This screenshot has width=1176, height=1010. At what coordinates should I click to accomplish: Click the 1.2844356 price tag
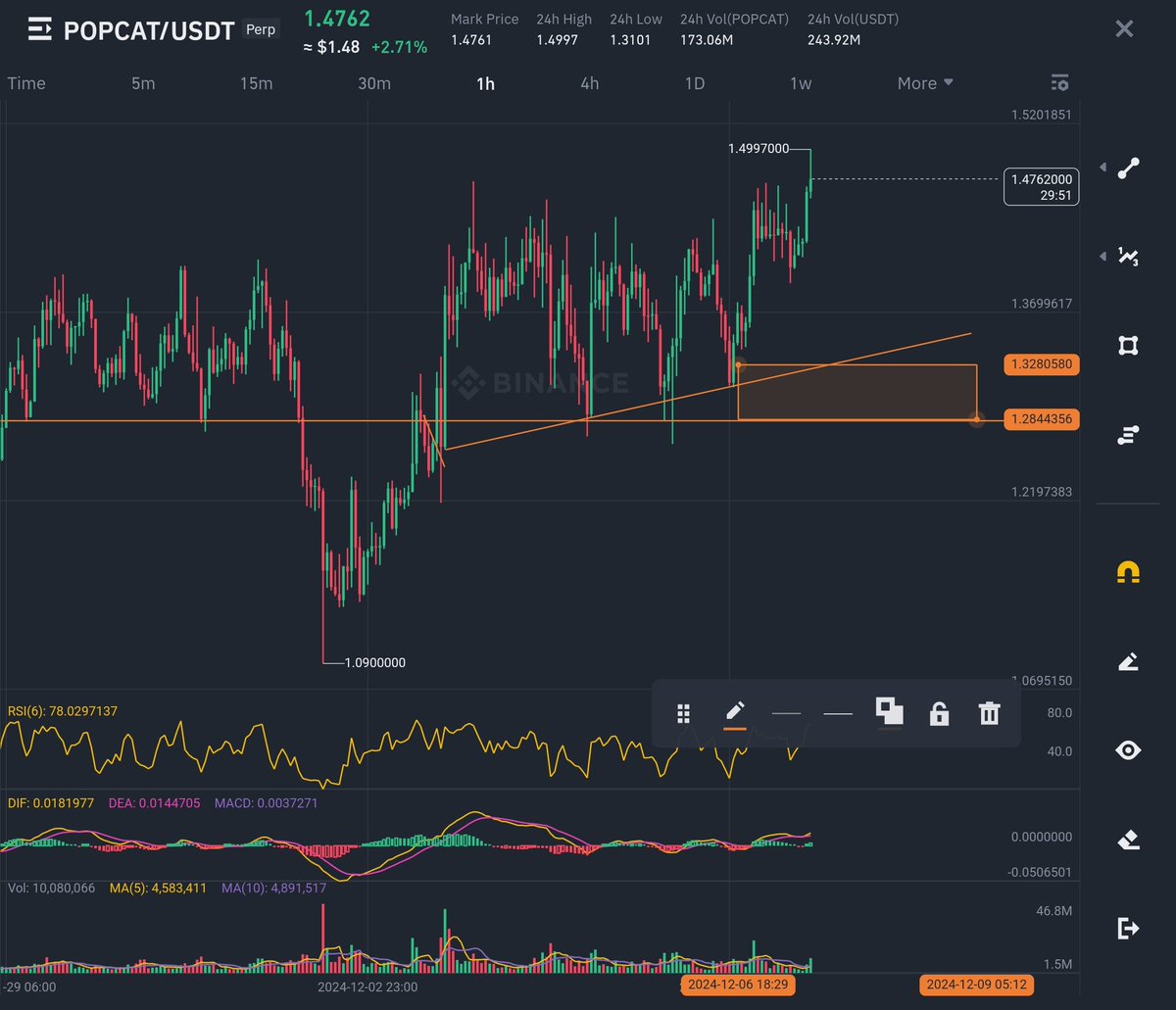pyautogui.click(x=1040, y=419)
